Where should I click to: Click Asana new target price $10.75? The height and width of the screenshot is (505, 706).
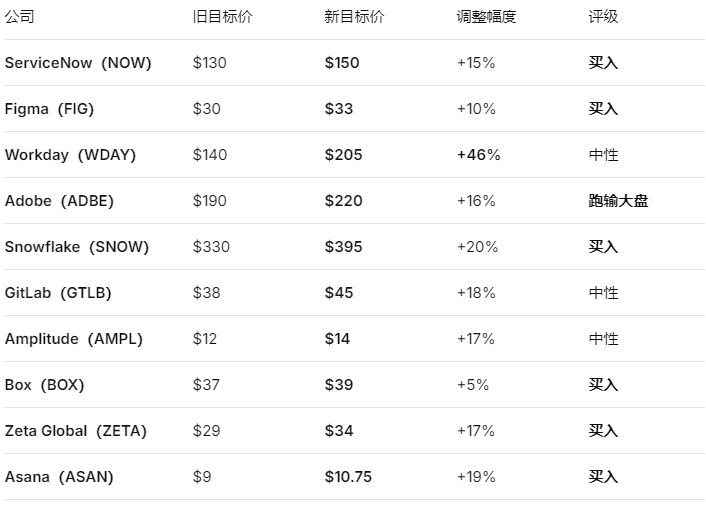pyautogui.click(x=348, y=477)
